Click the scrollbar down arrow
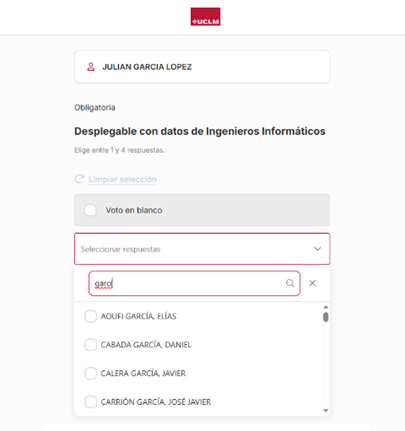 pyautogui.click(x=326, y=410)
